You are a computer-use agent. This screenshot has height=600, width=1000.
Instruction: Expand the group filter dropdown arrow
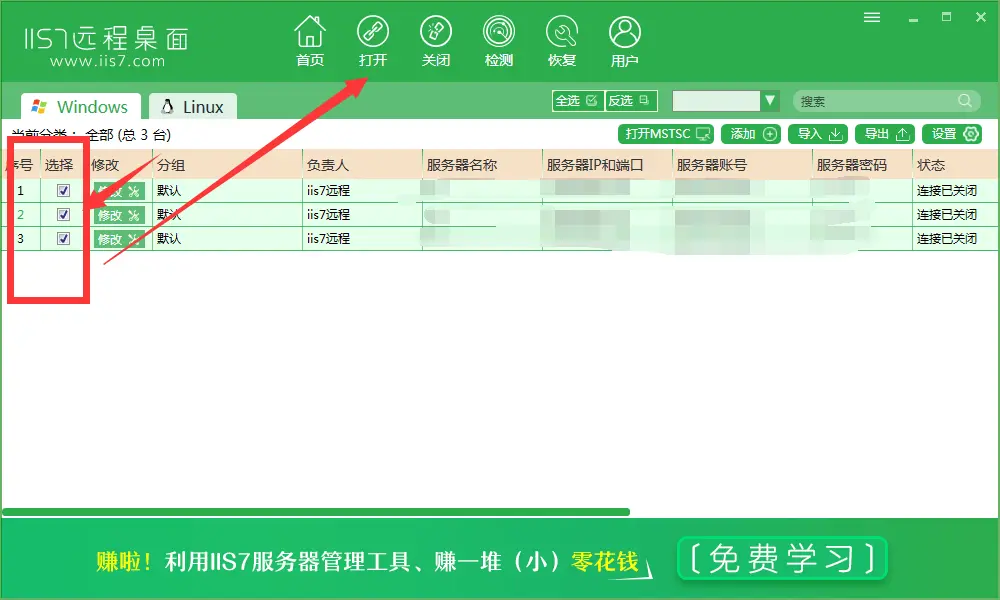[770, 101]
